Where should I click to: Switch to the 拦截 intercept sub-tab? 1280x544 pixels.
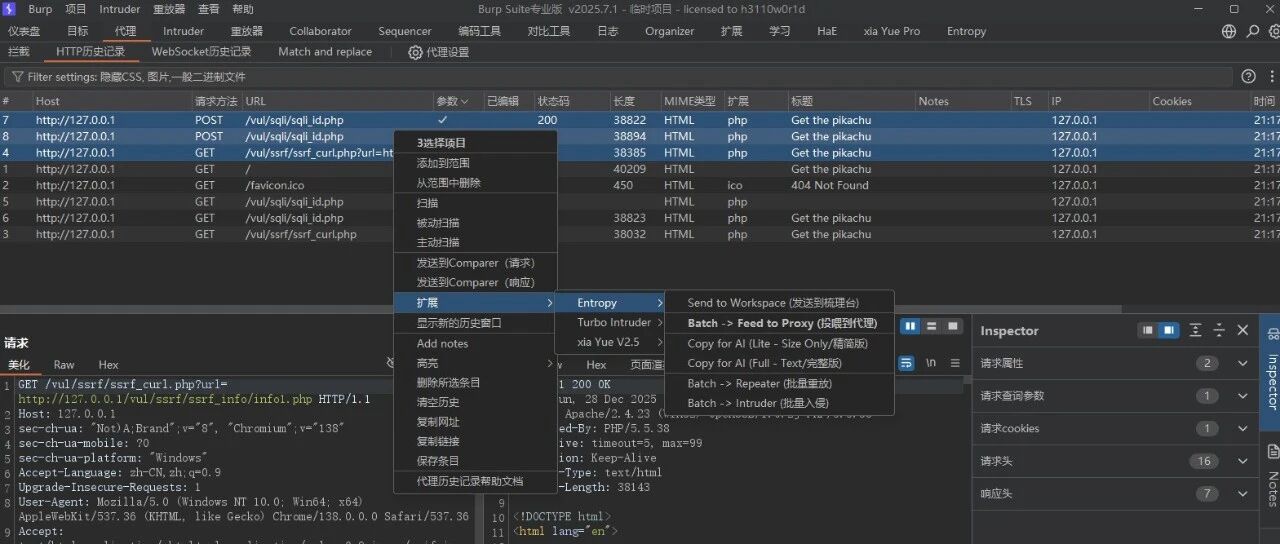tap(19, 52)
